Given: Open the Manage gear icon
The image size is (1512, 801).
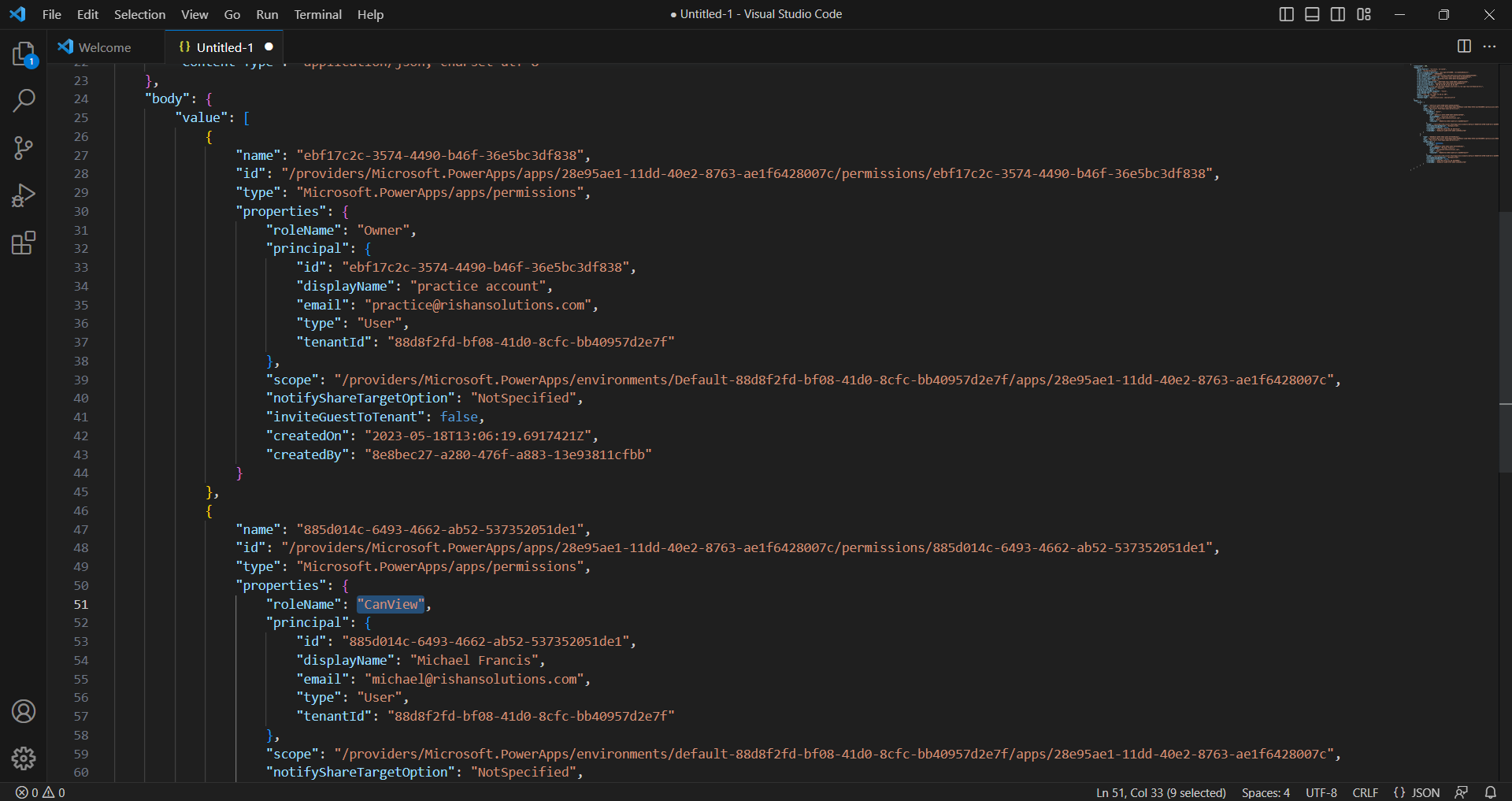Looking at the screenshot, I should tap(24, 758).
